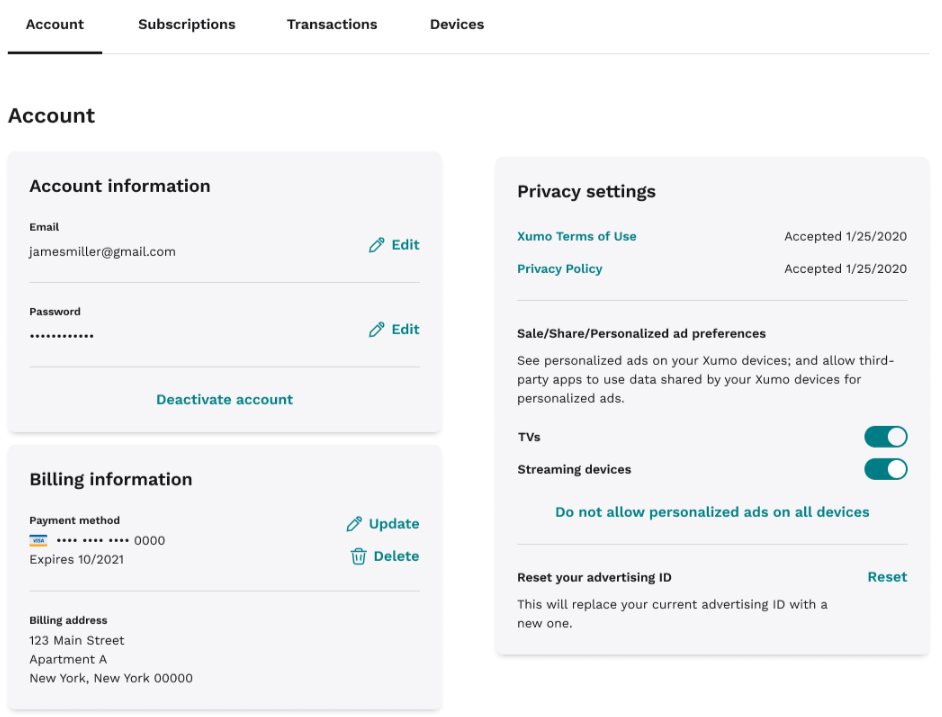Click the pencil icon next to Password
This screenshot has width=942, height=717.
(x=377, y=330)
